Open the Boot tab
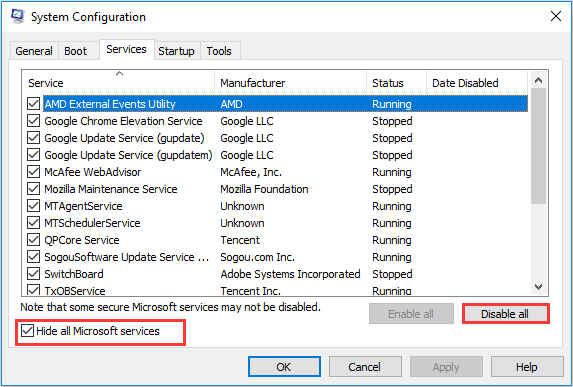Image resolution: width=573 pixels, height=387 pixels. coord(76,51)
